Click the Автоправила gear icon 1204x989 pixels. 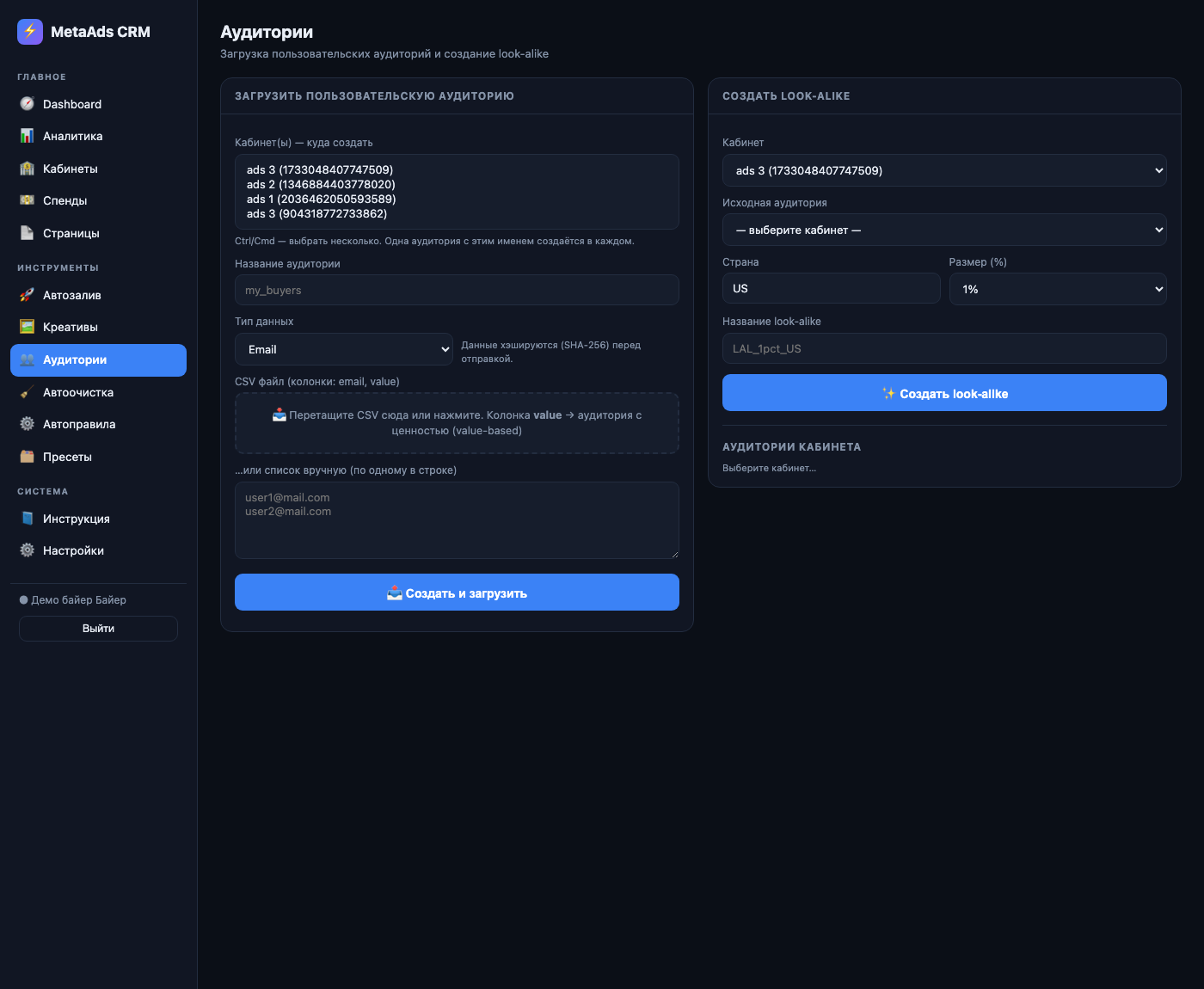pos(27,424)
